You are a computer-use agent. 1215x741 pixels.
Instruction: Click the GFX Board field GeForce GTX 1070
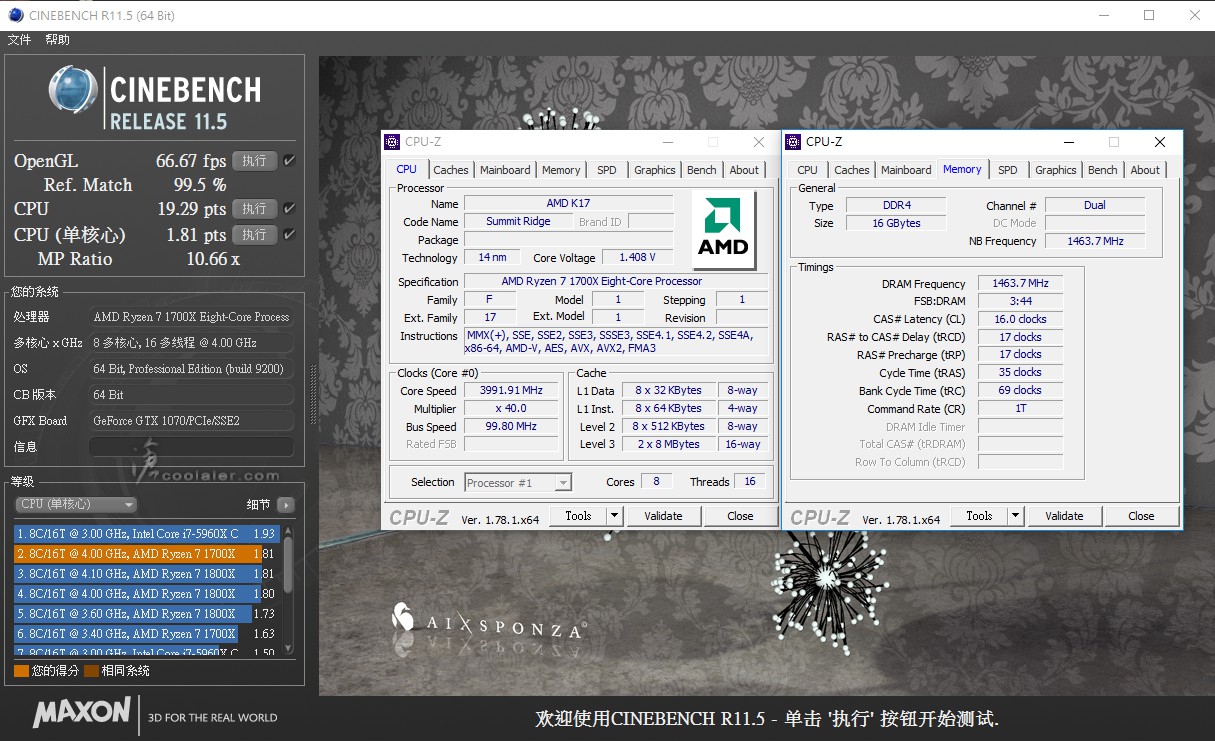point(192,421)
